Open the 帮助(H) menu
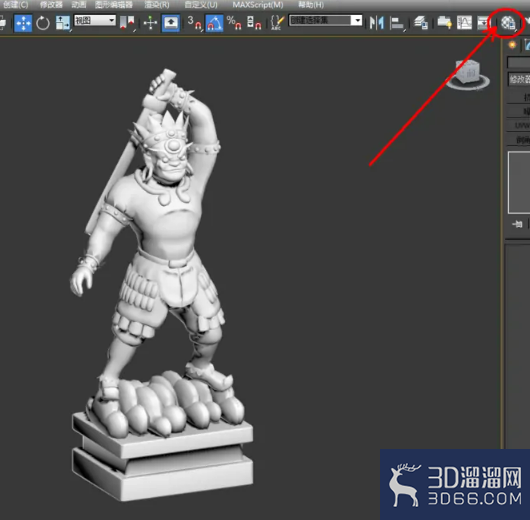This screenshot has width=530, height=520. pyautogui.click(x=311, y=5)
